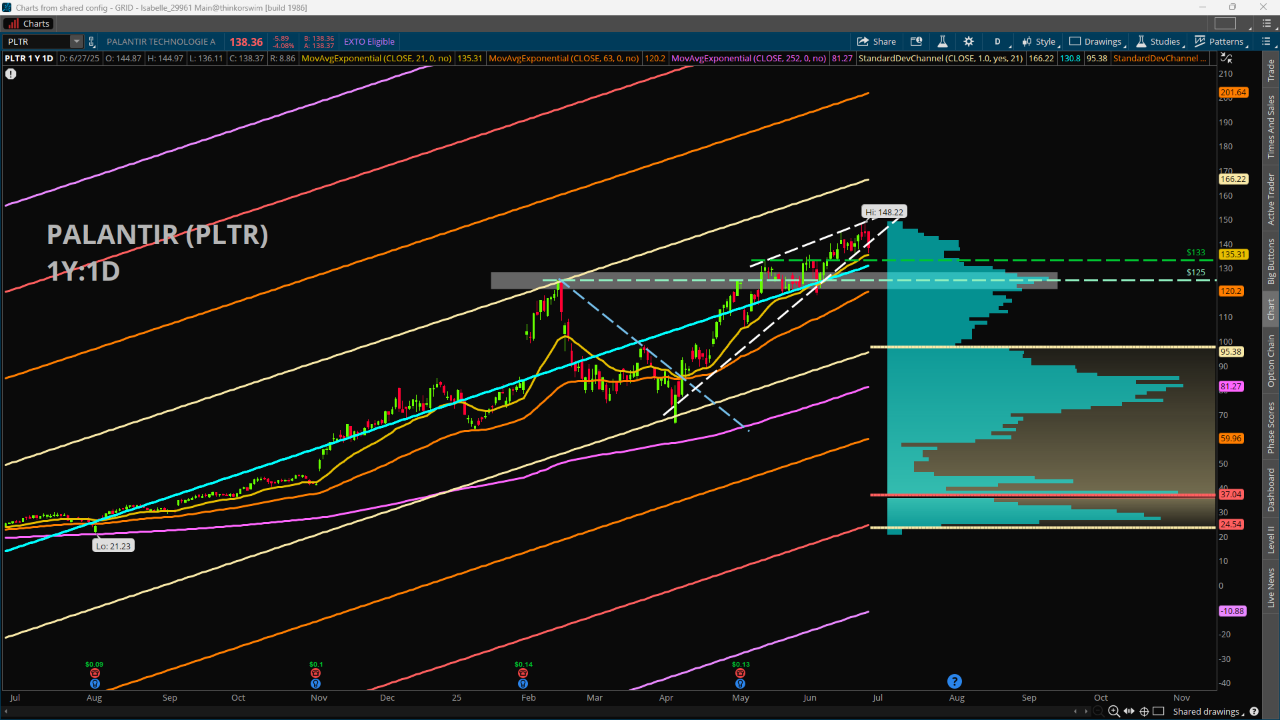The height and width of the screenshot is (720, 1280).
Task: Open chart settings gear icon
Action: pyautogui.click(x=968, y=42)
